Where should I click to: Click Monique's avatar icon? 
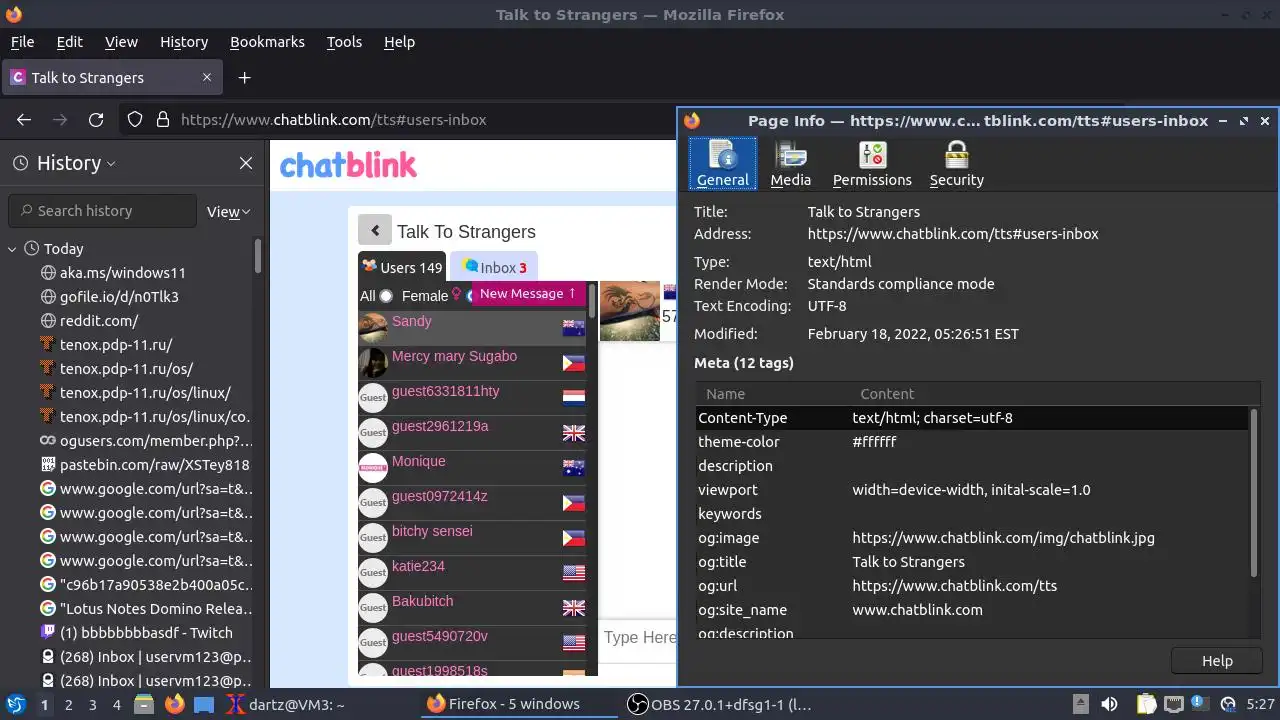(373, 467)
